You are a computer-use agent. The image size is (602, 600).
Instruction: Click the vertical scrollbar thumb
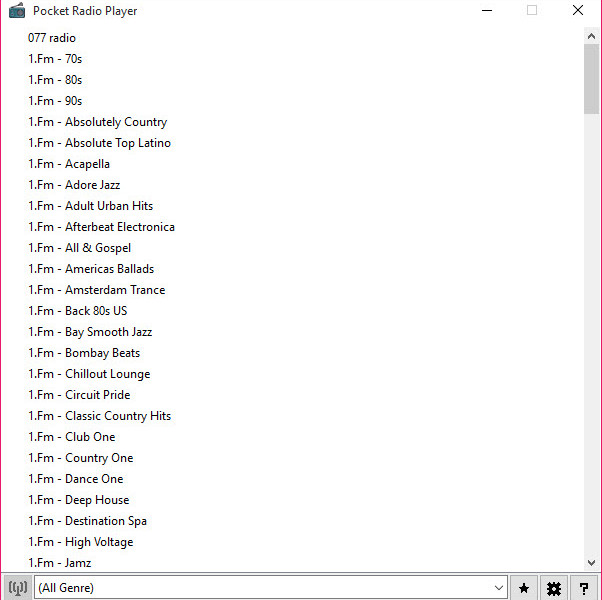(x=591, y=79)
